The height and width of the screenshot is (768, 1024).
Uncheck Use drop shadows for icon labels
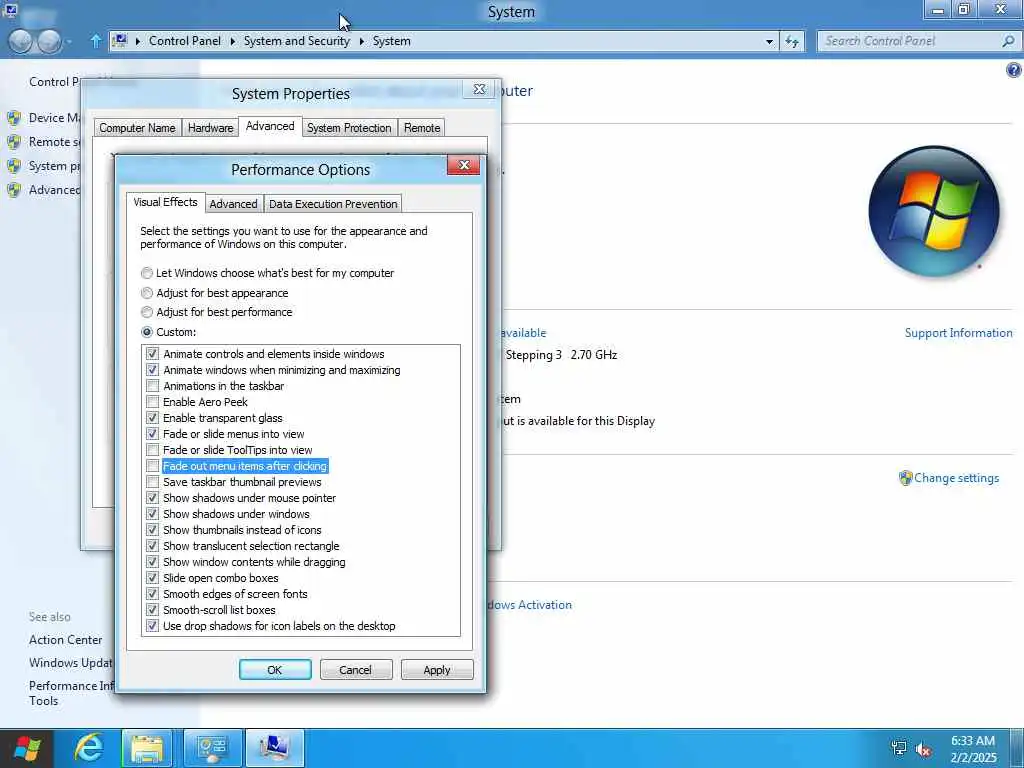point(152,626)
